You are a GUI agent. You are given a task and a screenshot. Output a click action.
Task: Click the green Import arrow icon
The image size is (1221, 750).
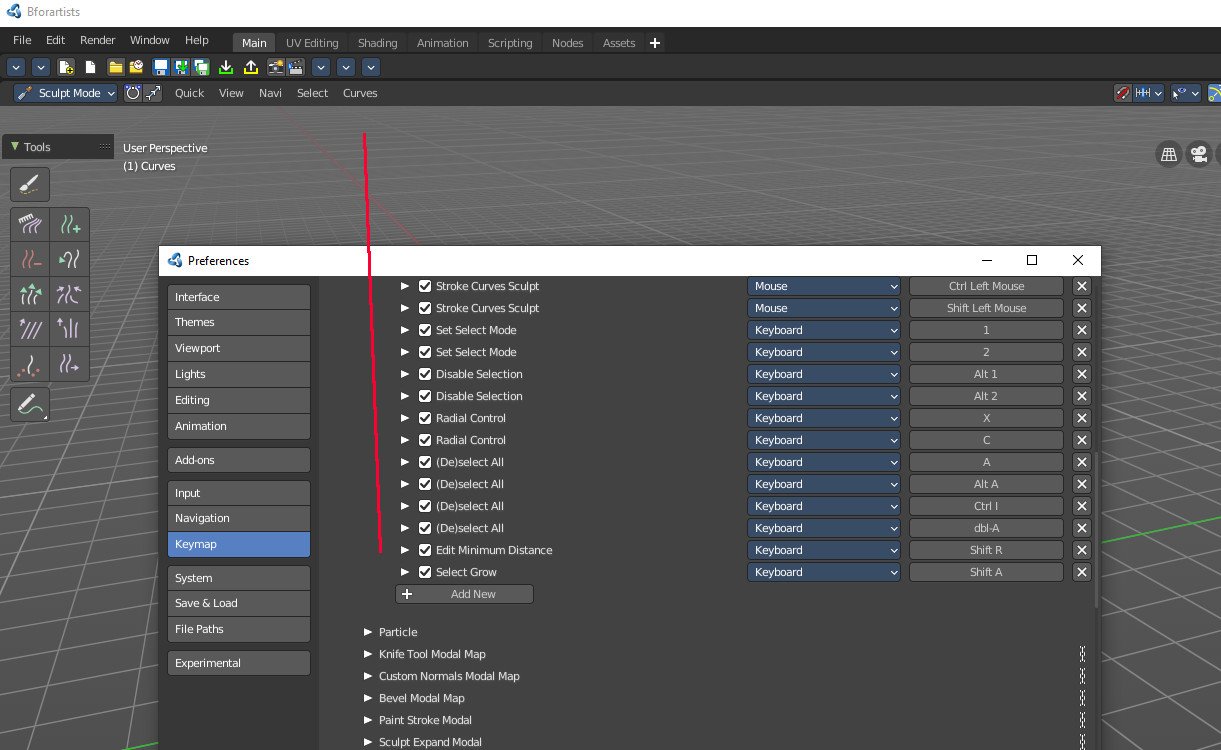click(x=226, y=67)
